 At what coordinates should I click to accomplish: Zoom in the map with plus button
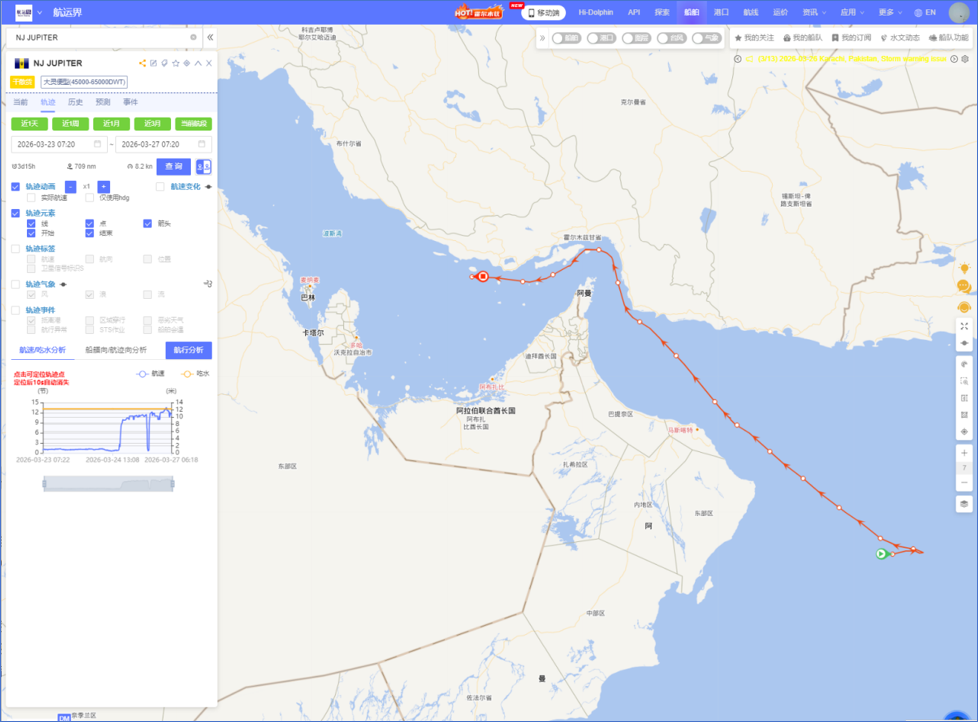point(964,453)
